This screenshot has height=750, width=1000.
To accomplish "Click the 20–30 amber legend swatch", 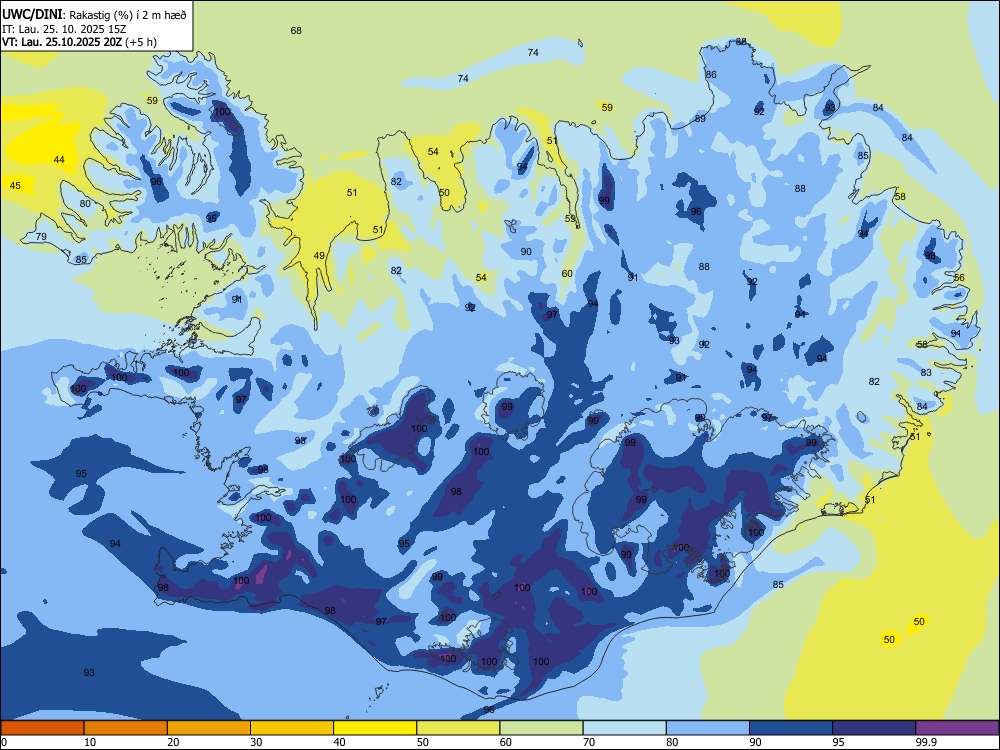I will pyautogui.click(x=209, y=728).
